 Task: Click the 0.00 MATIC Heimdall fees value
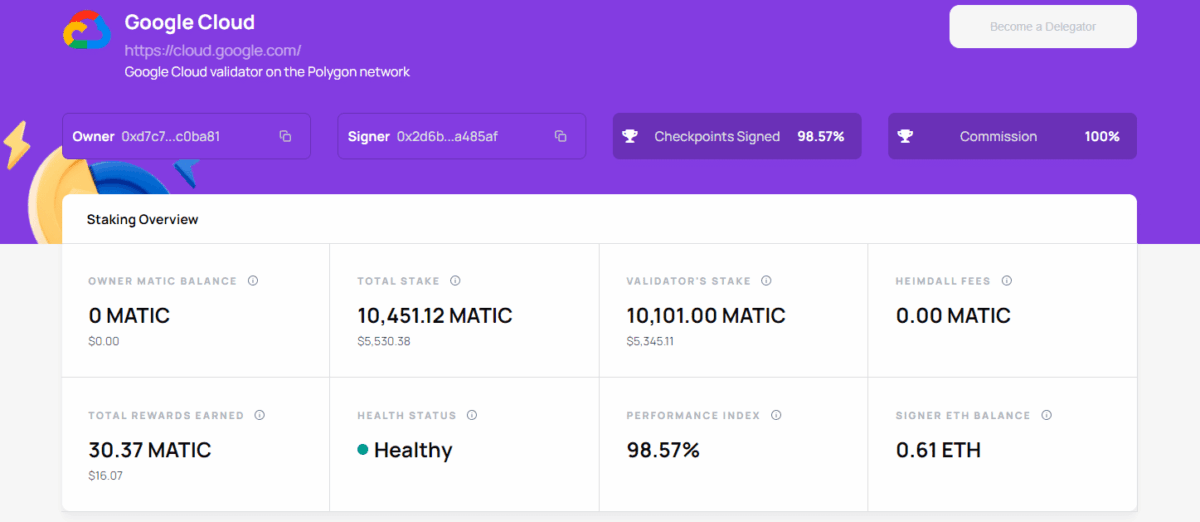(x=953, y=316)
